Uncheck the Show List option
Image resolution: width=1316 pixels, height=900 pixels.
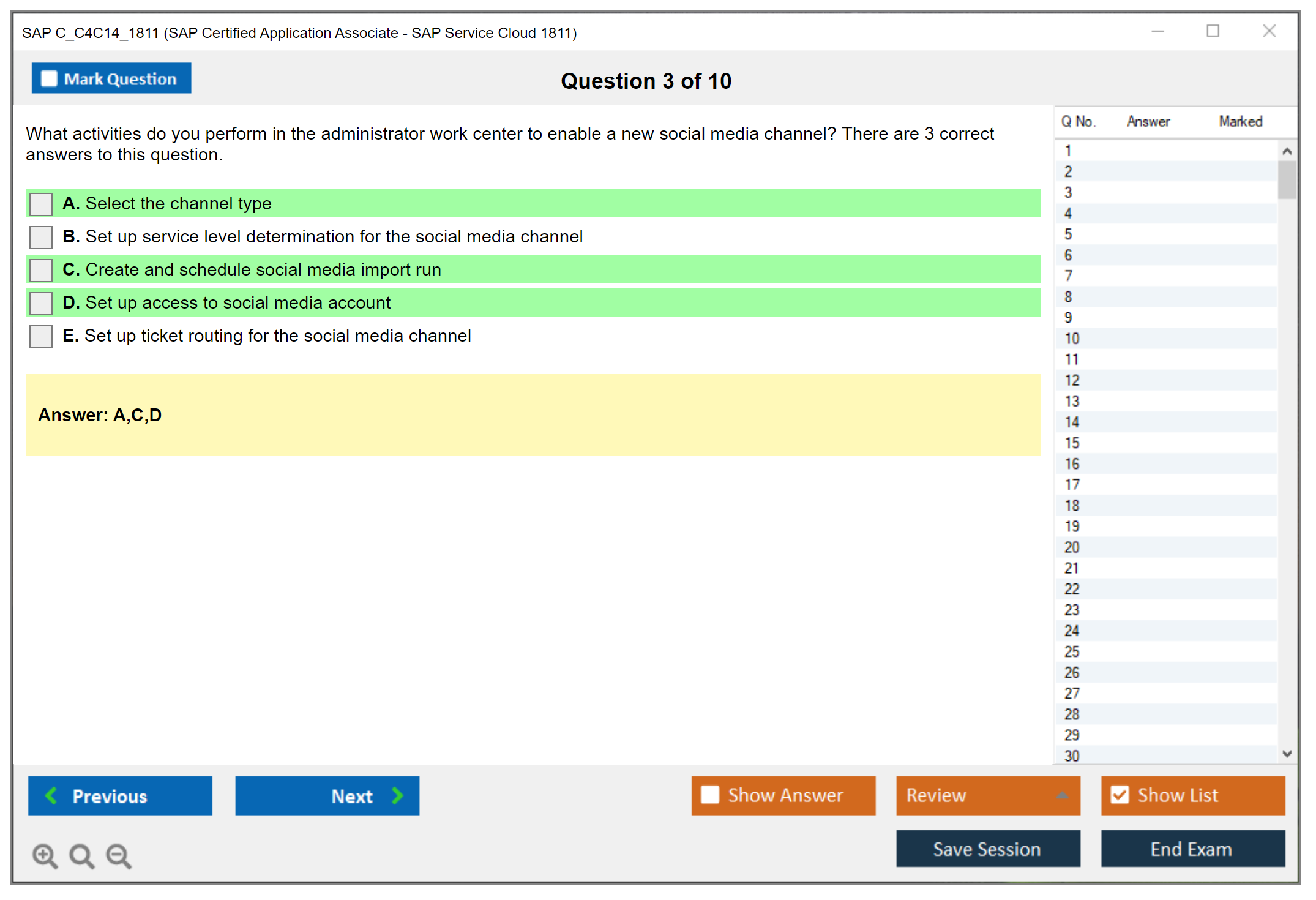click(x=1120, y=795)
